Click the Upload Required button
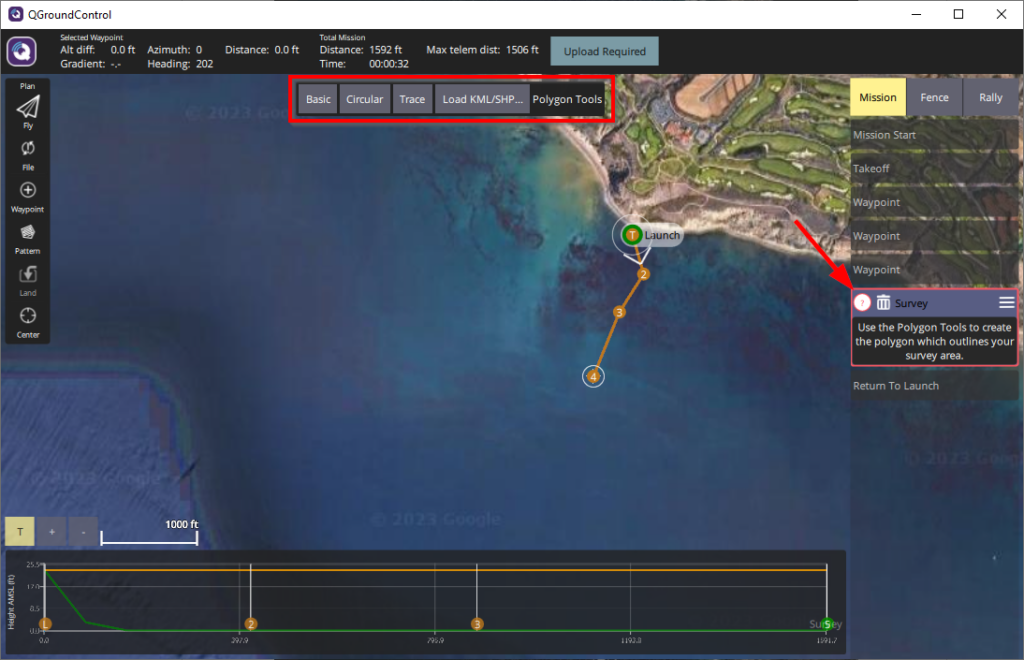1024x660 pixels. pos(604,51)
